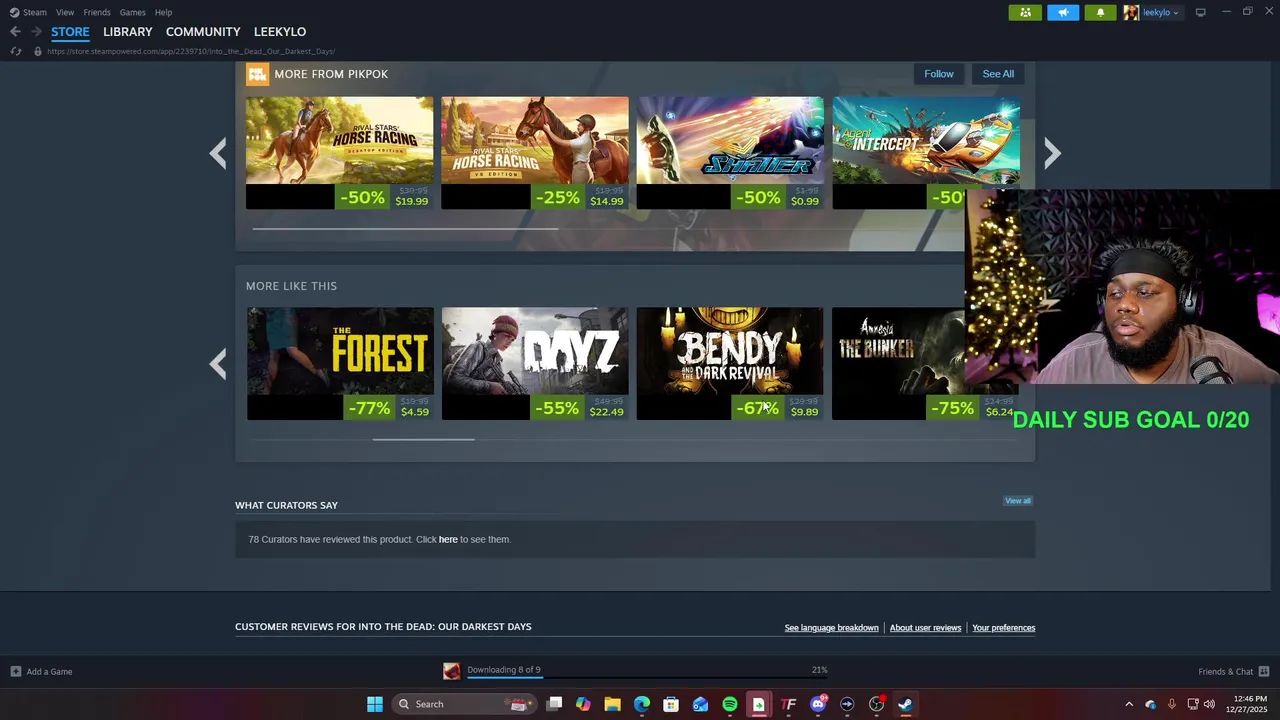Viewport: 1280px width, 720px height.
Task: Click See All PikPok games
Action: point(998,74)
